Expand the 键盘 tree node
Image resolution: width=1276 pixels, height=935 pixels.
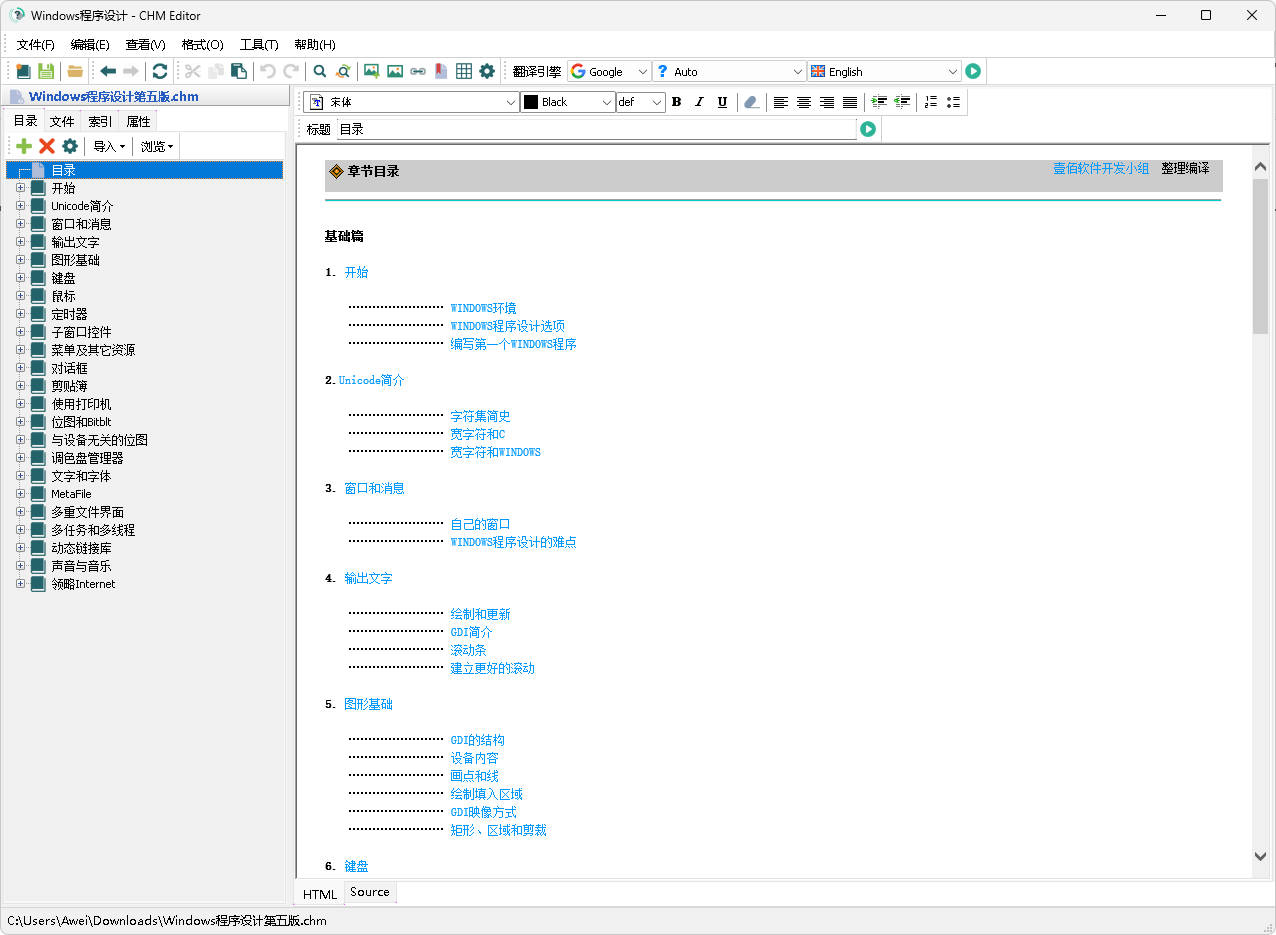coord(20,278)
